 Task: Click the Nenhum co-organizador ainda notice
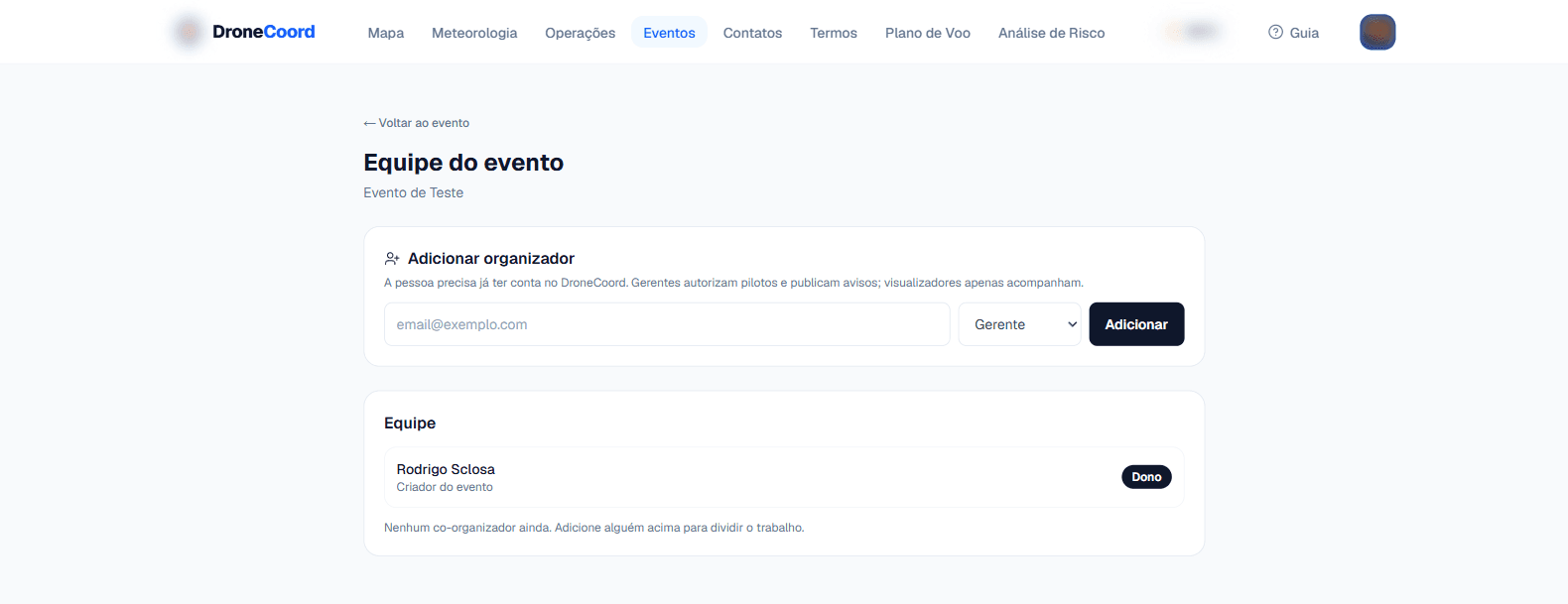click(594, 528)
